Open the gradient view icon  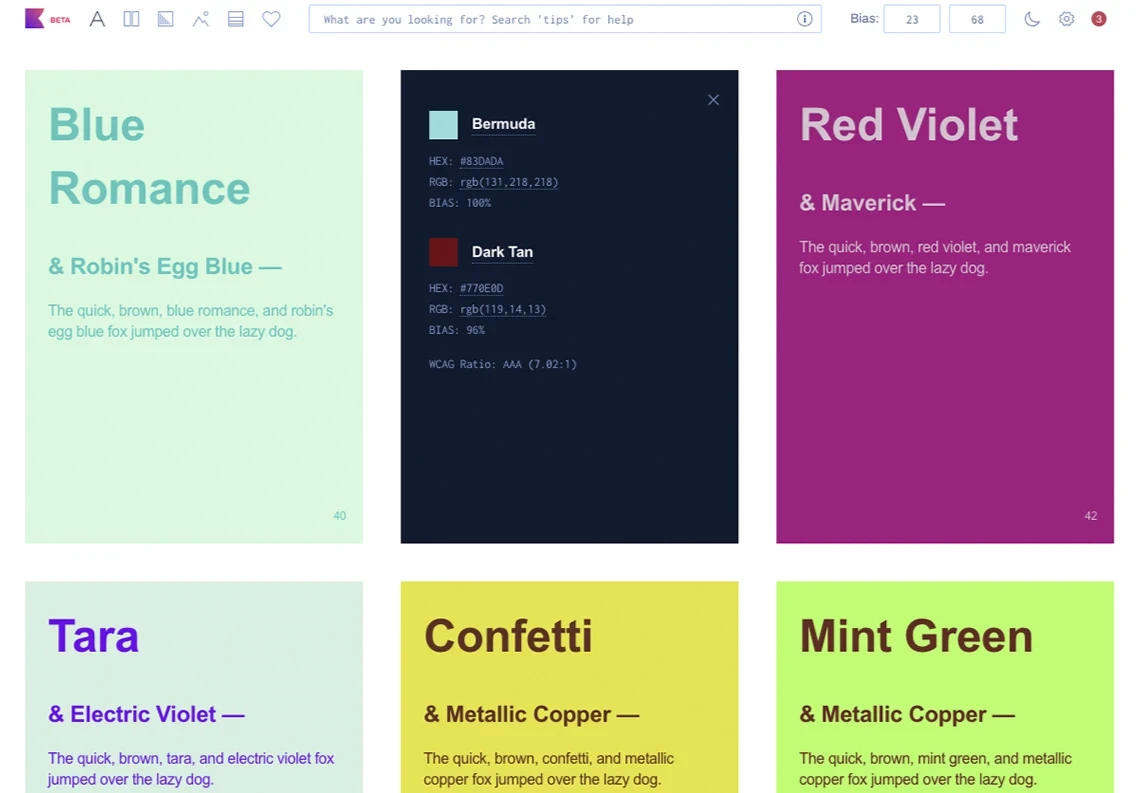pyautogui.click(x=166, y=19)
